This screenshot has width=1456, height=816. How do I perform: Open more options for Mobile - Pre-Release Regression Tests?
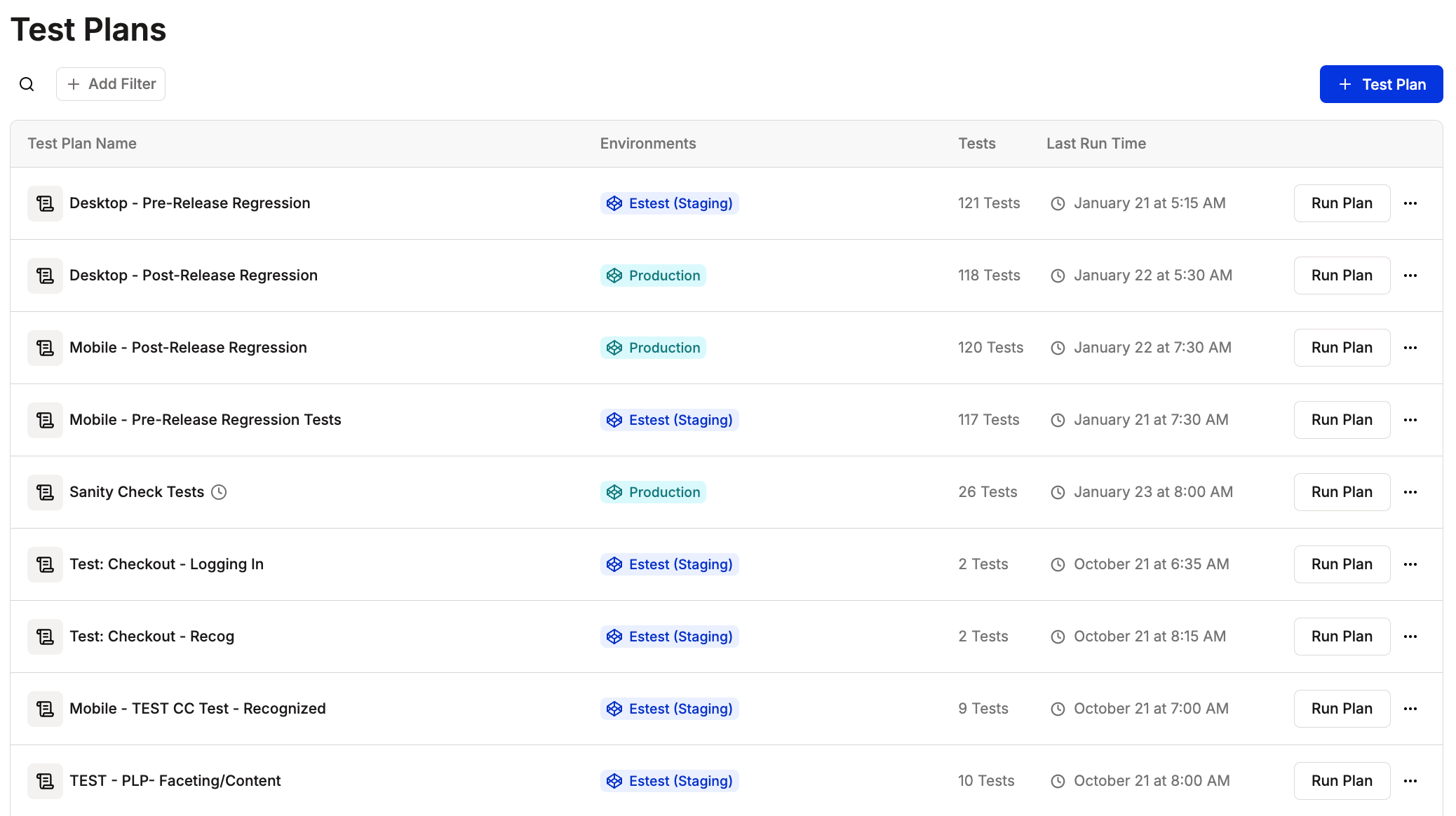point(1410,420)
